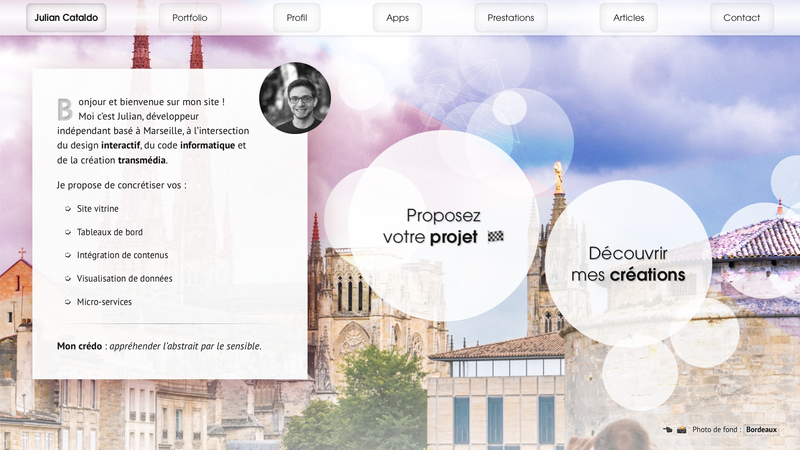
Task: Open the Contact page
Action: pos(741,17)
